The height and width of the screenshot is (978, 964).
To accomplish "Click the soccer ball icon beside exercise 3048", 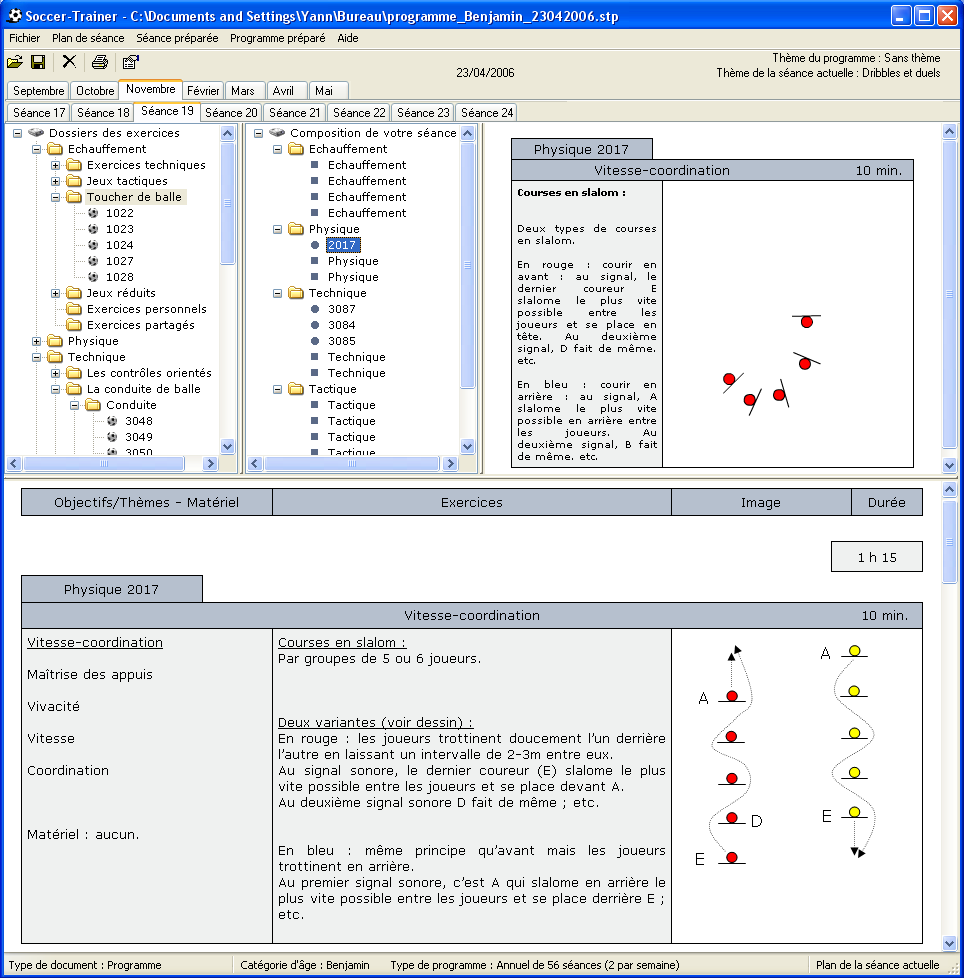I will (x=112, y=421).
